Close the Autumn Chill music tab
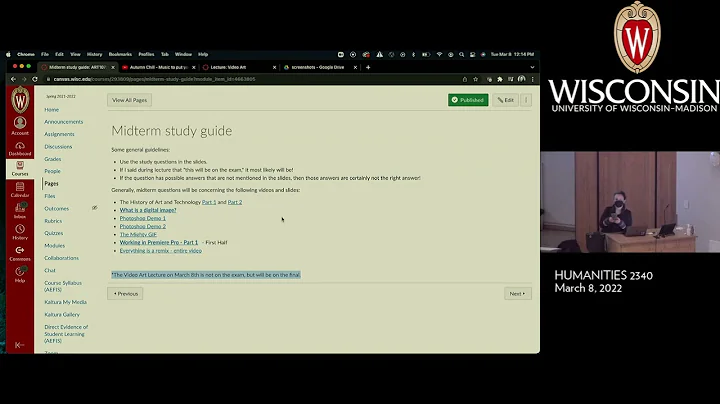The height and width of the screenshot is (404, 720). pos(194,67)
